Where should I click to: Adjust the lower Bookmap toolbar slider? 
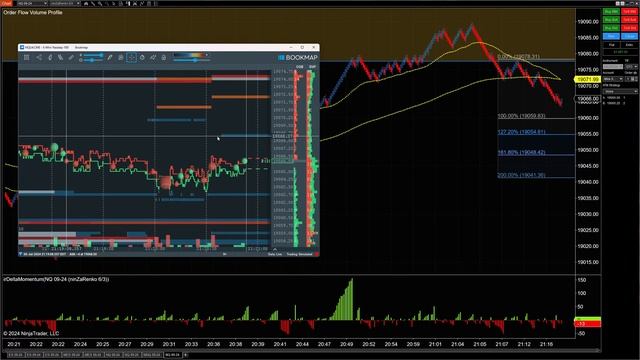tap(93, 60)
